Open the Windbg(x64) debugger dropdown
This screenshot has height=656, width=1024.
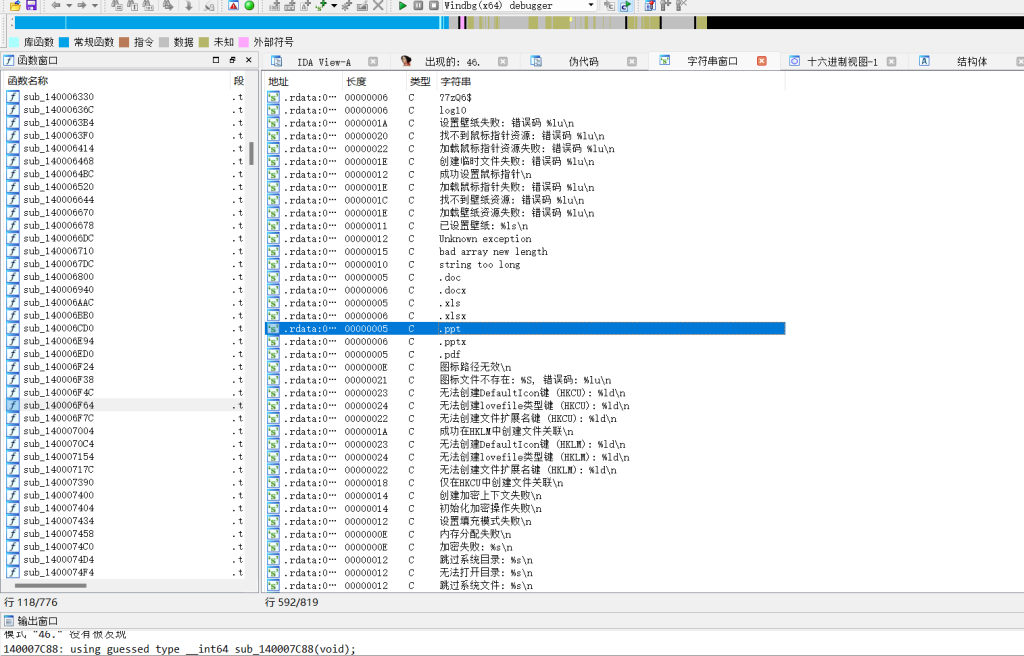coord(592,6)
